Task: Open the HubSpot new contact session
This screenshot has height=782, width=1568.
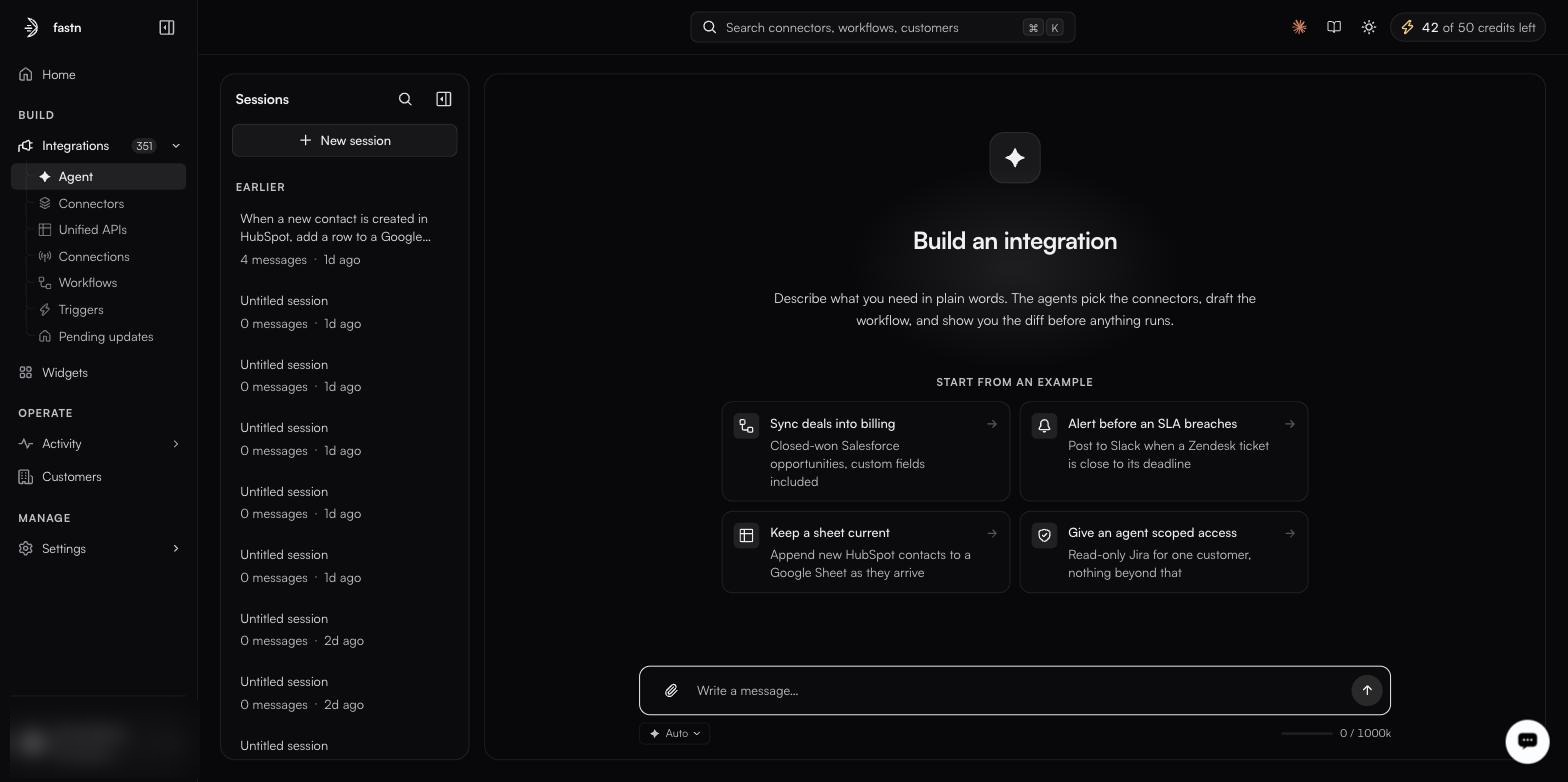Action: [x=345, y=238]
